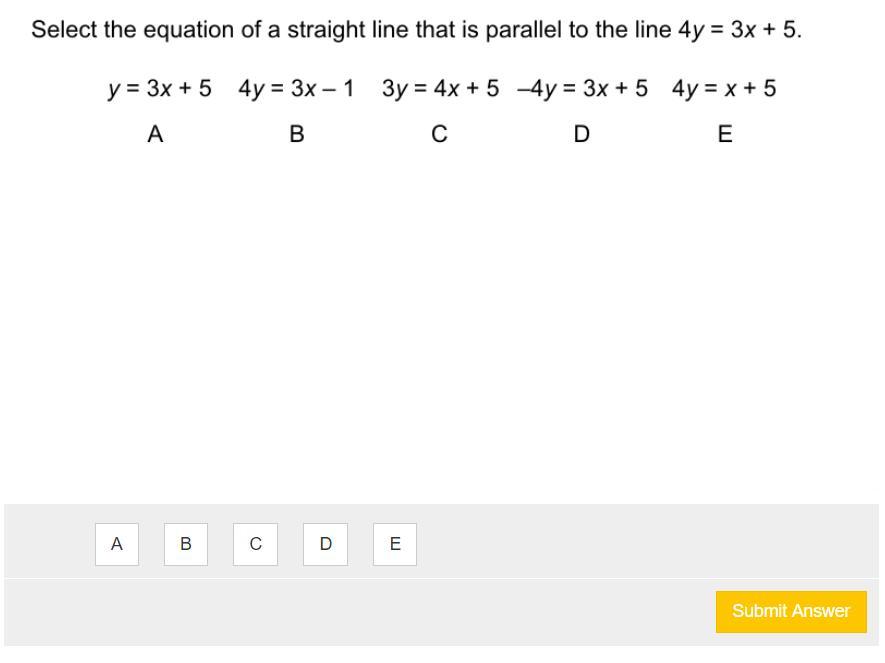Click equation 4y = x + 5
The image size is (885, 663).
click(724, 89)
